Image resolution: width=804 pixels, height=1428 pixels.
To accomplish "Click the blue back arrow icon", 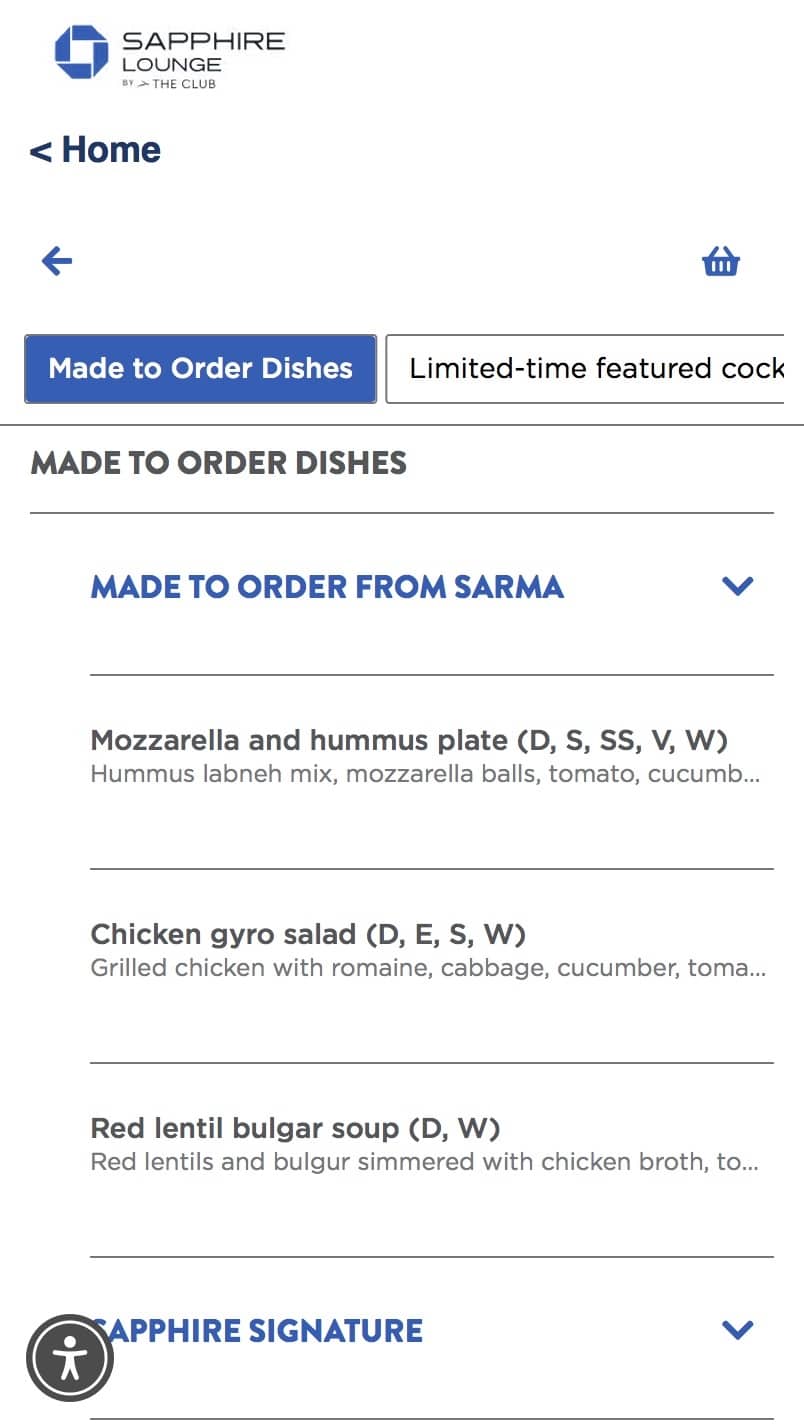I will (57, 262).
